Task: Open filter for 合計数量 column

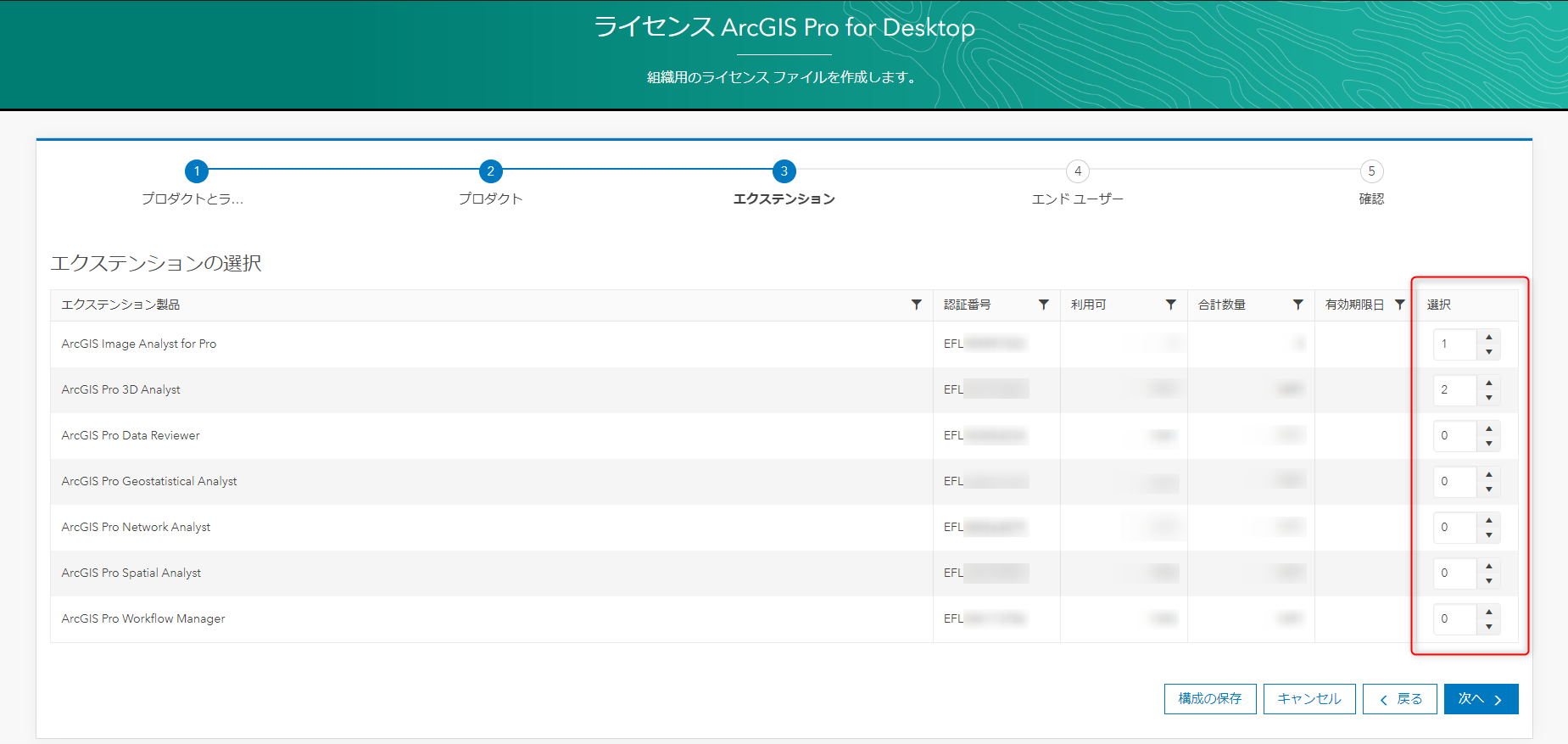Action: coord(1297,305)
